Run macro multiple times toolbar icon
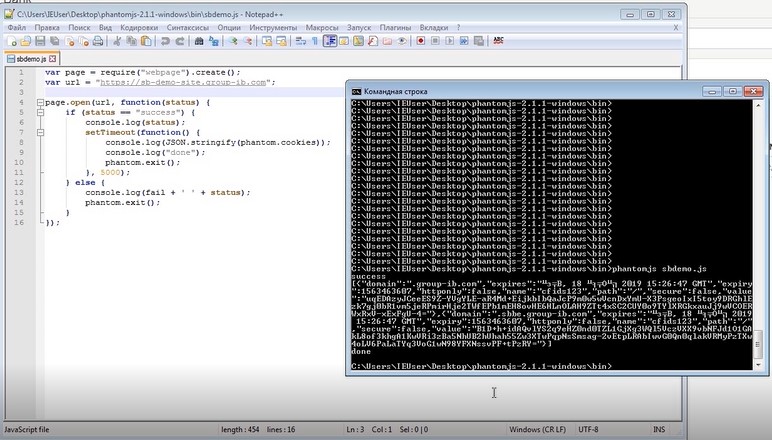 464,41
